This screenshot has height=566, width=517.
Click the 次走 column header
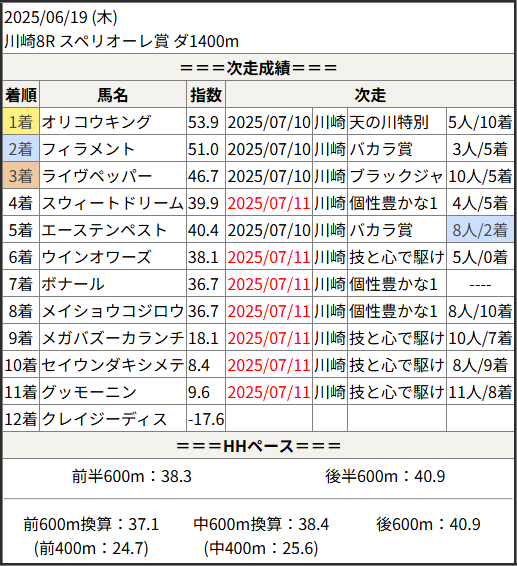[370, 95]
